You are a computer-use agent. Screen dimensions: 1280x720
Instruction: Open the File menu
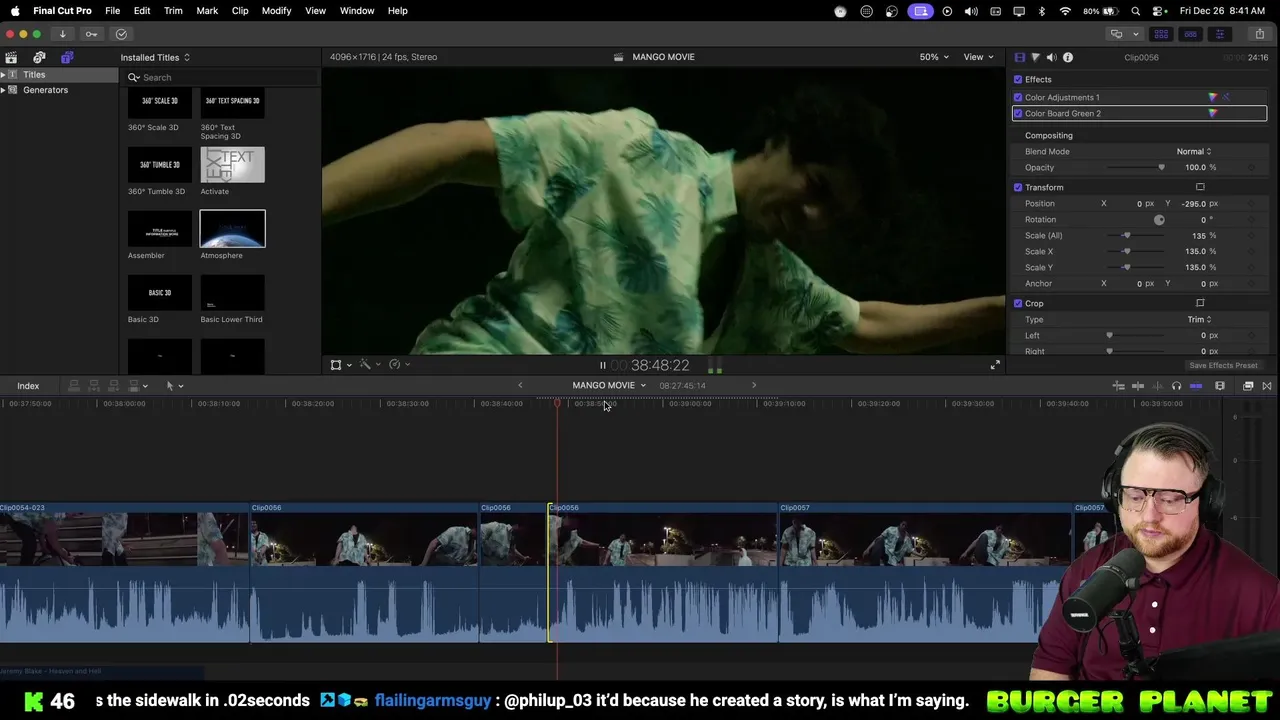point(112,11)
